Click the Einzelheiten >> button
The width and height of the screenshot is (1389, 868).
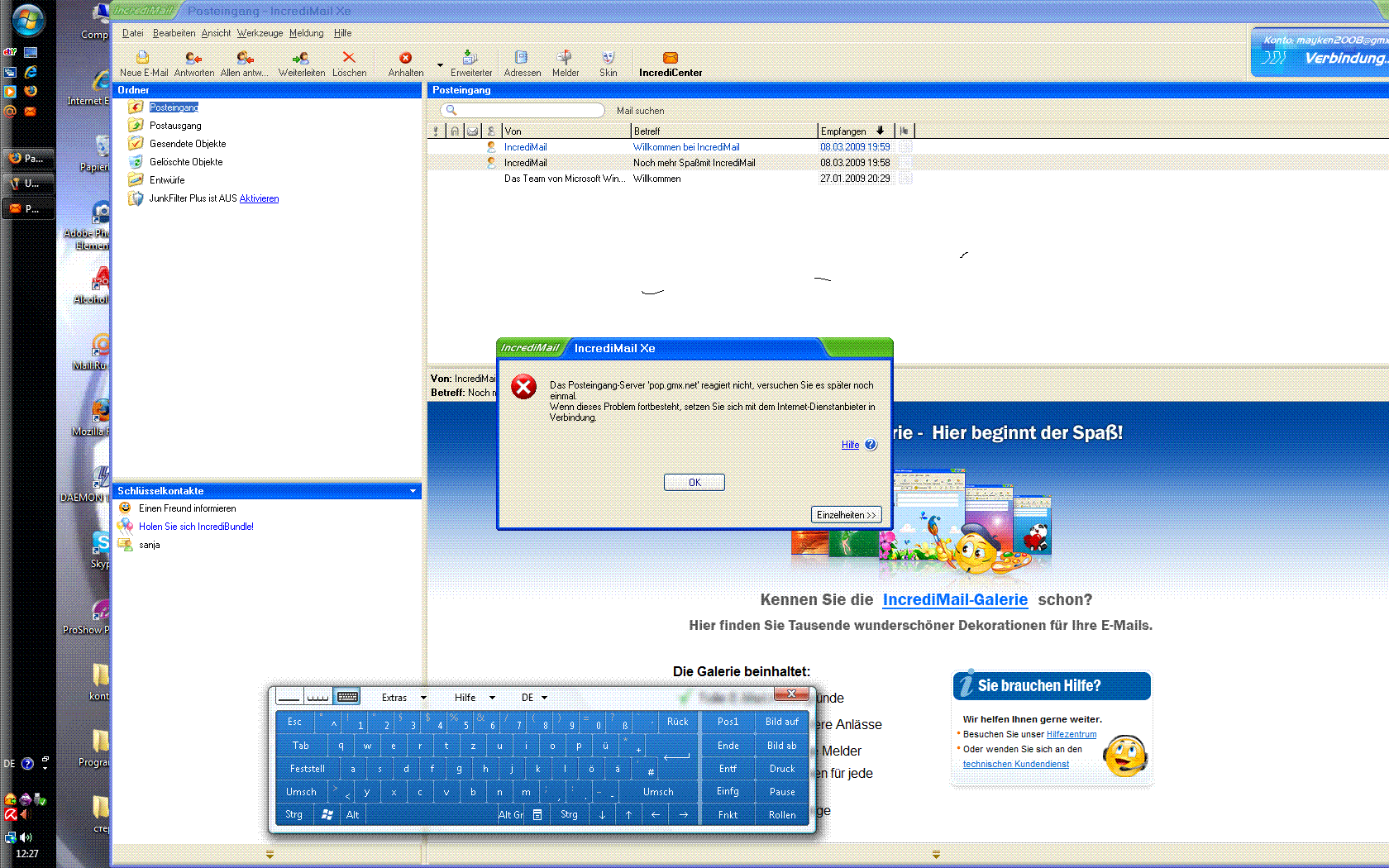pos(846,515)
